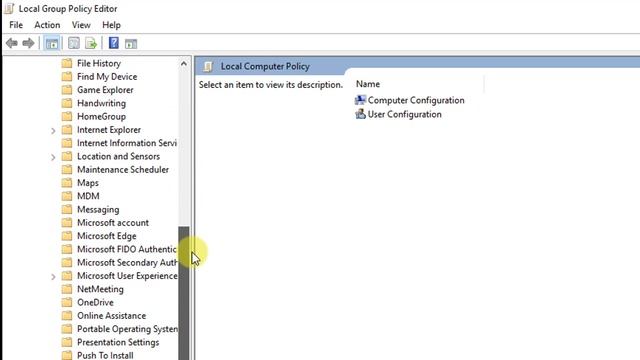Click the Presentation Settings folder icon

67,342
